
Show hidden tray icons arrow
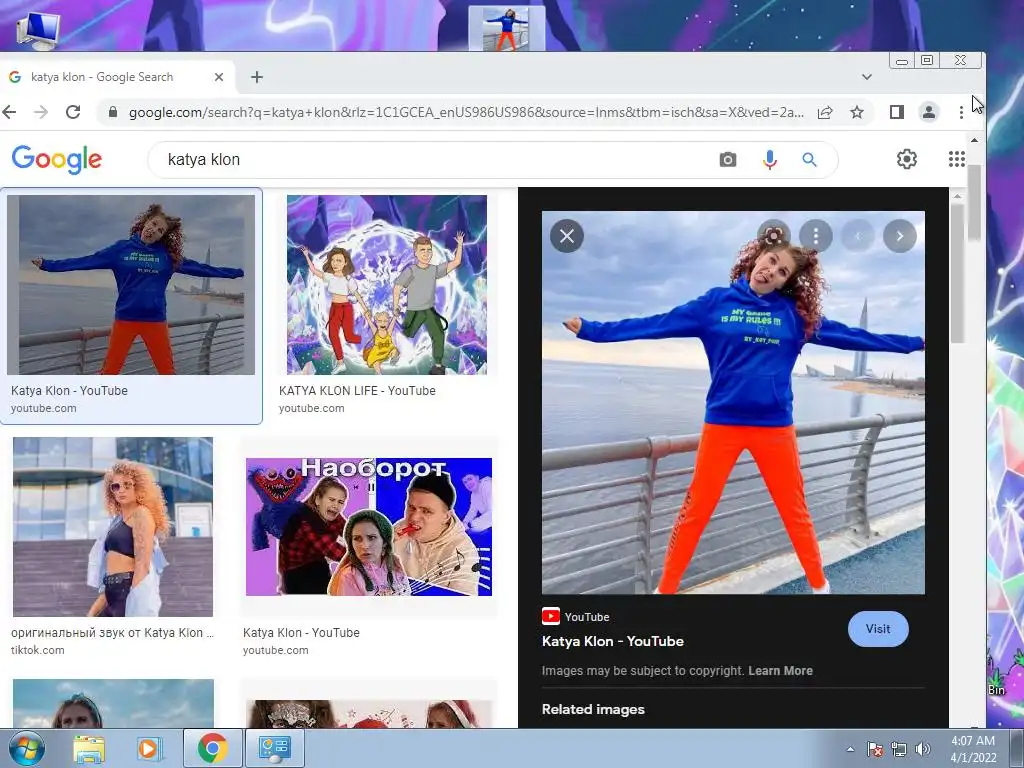pos(850,749)
